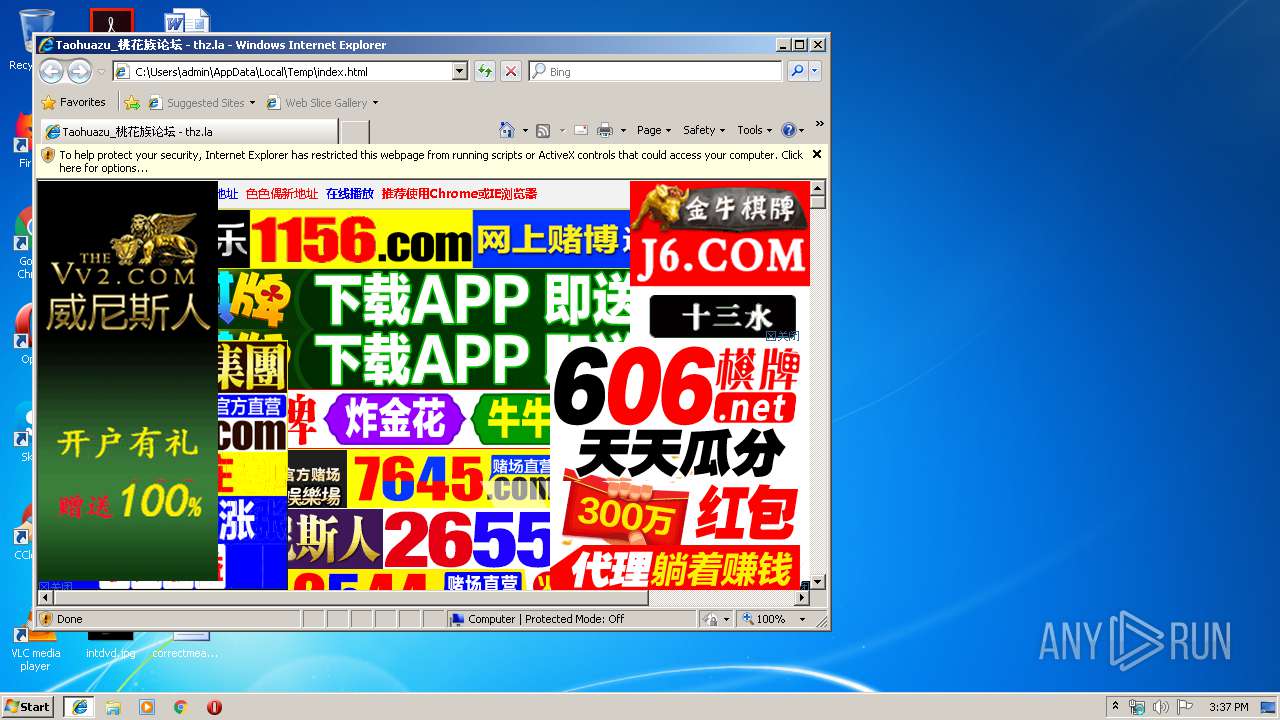Go forward with the Forward arrow button
Image resolution: width=1280 pixels, height=720 pixels.
(79, 71)
